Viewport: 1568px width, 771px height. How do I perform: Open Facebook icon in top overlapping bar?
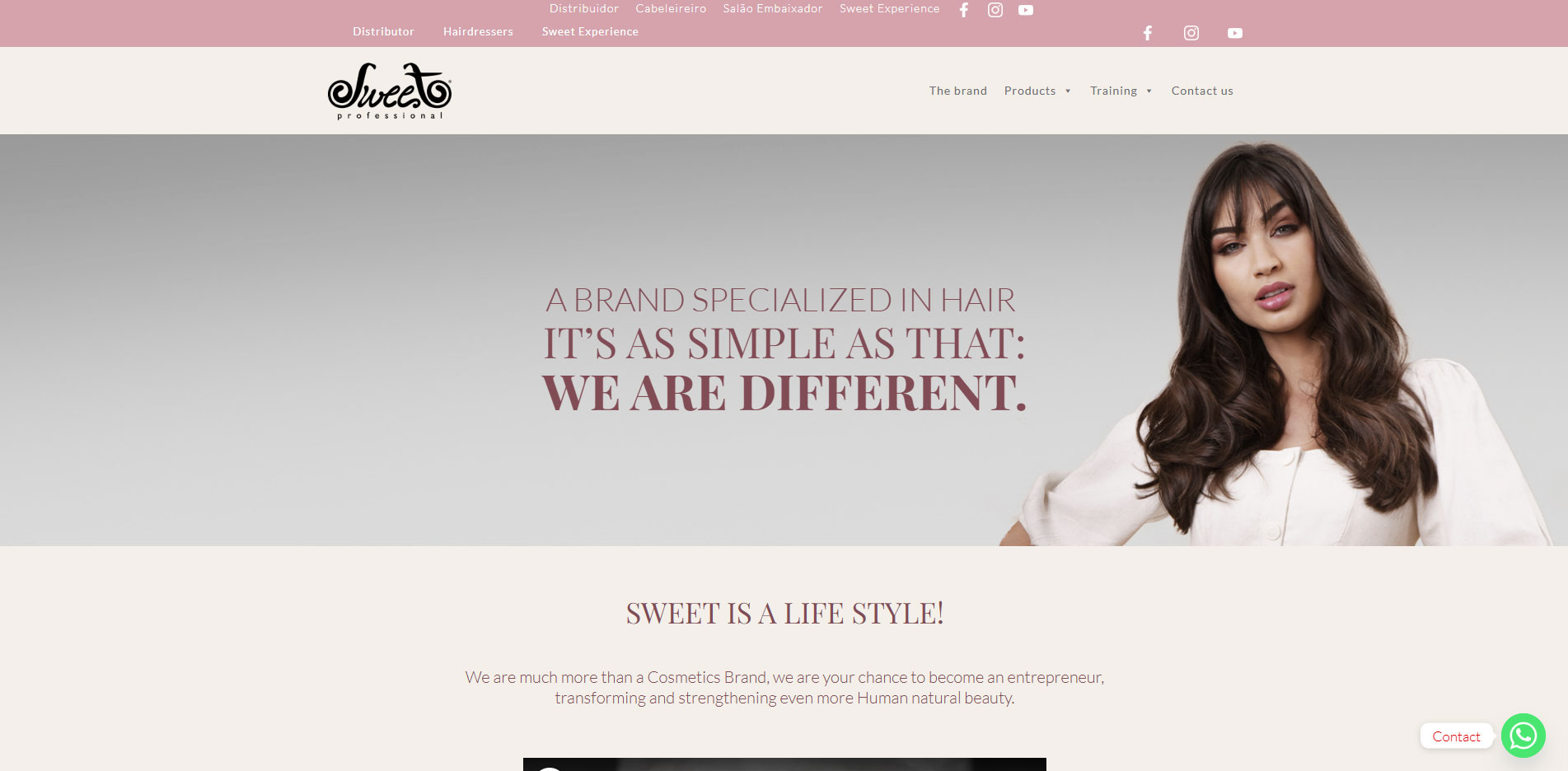click(x=964, y=10)
